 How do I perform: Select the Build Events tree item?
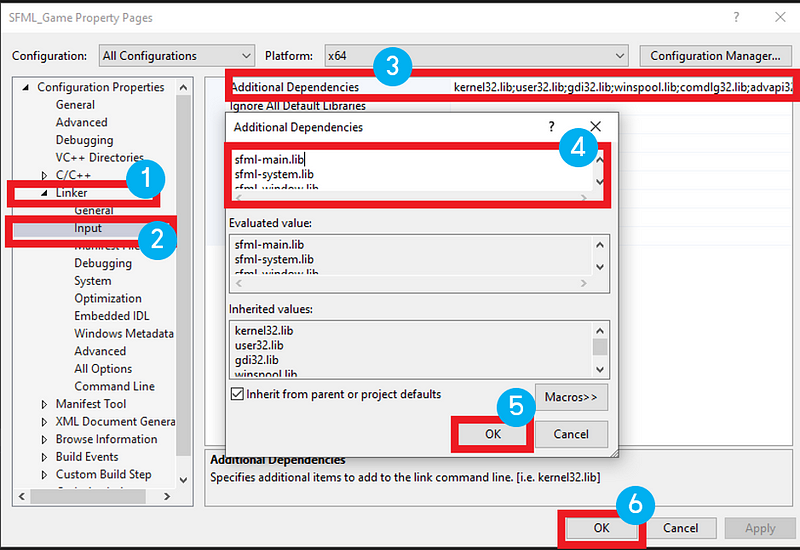[x=87, y=457]
